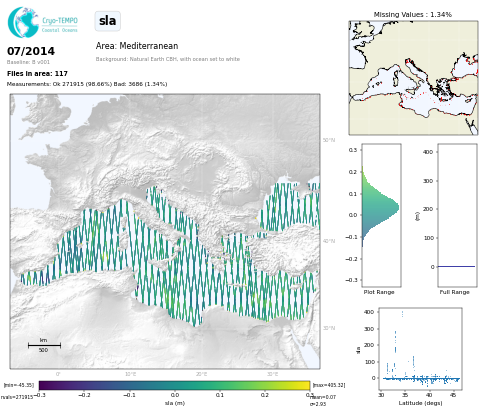The width and height of the screenshot is (492, 410).
Task: Click the 500 km scale bar
Action: point(44,345)
